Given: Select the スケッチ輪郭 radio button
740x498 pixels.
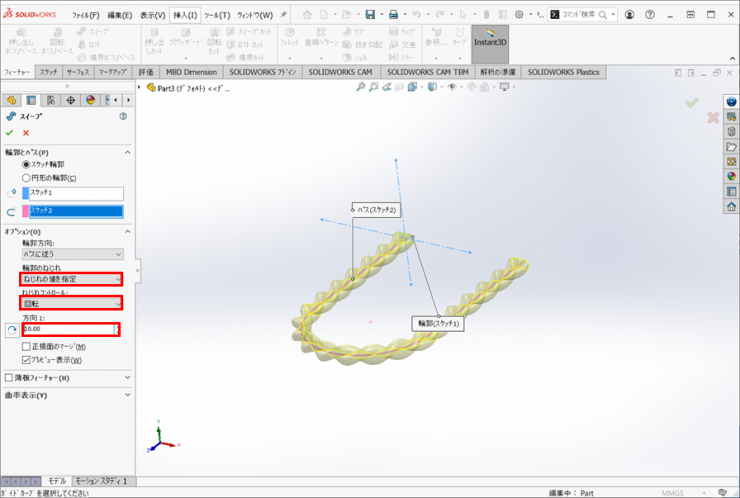Looking at the screenshot, I should (x=26, y=165).
